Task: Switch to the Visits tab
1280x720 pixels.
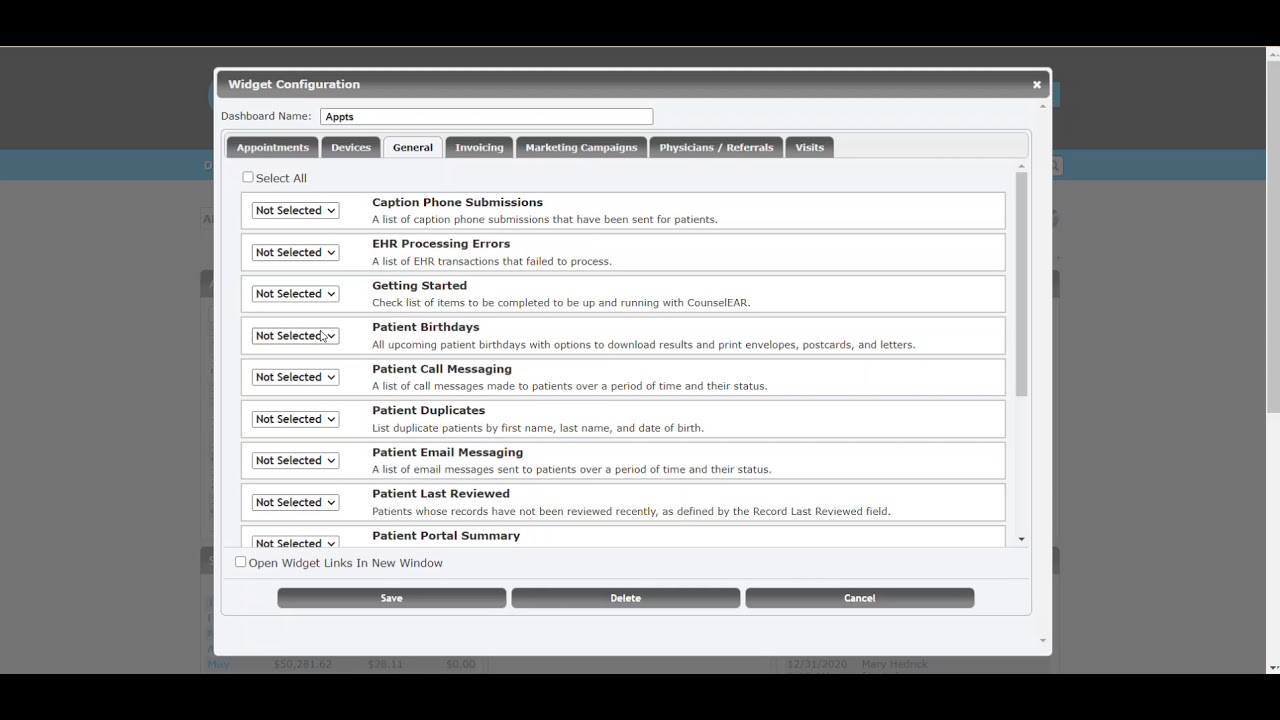Action: (x=810, y=148)
